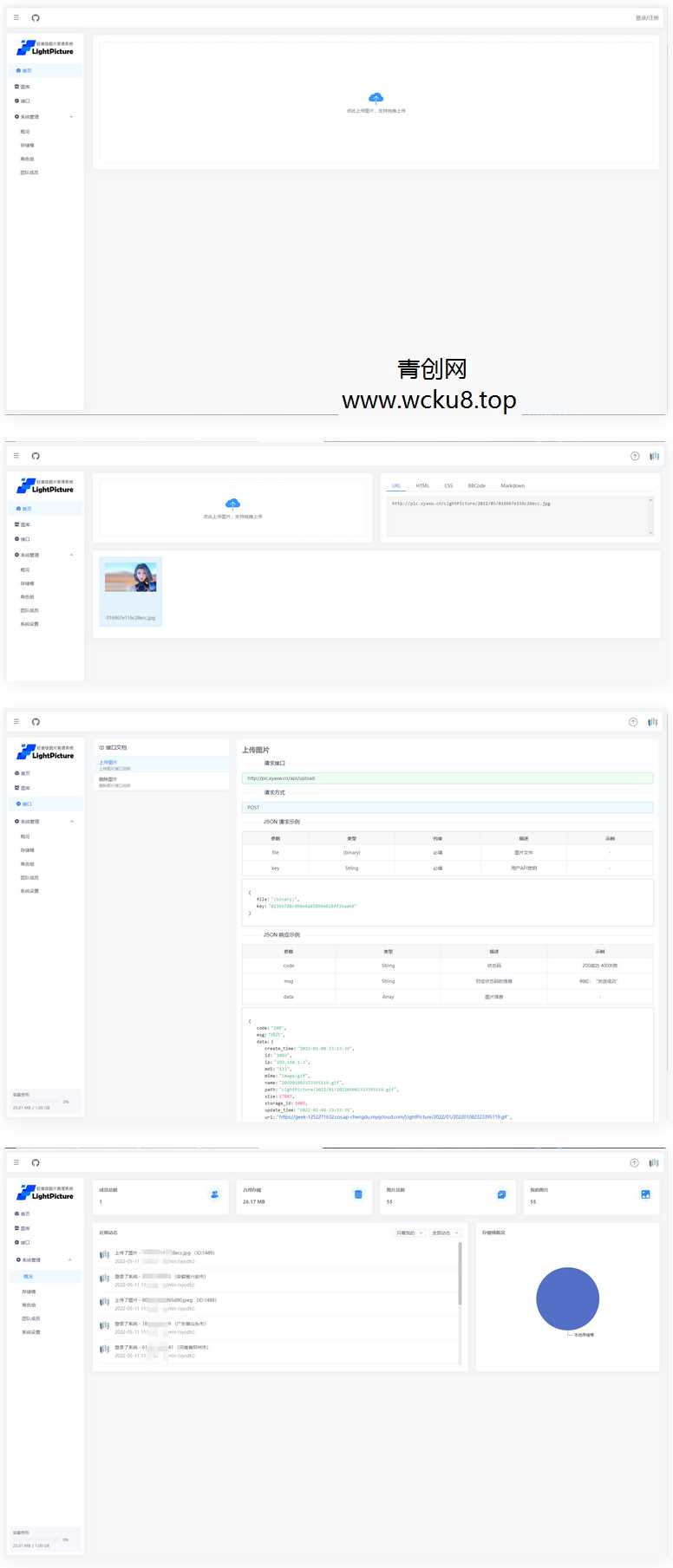Open the 只看我的 filter dropdown
This screenshot has height=1568, width=673.
tap(408, 1233)
